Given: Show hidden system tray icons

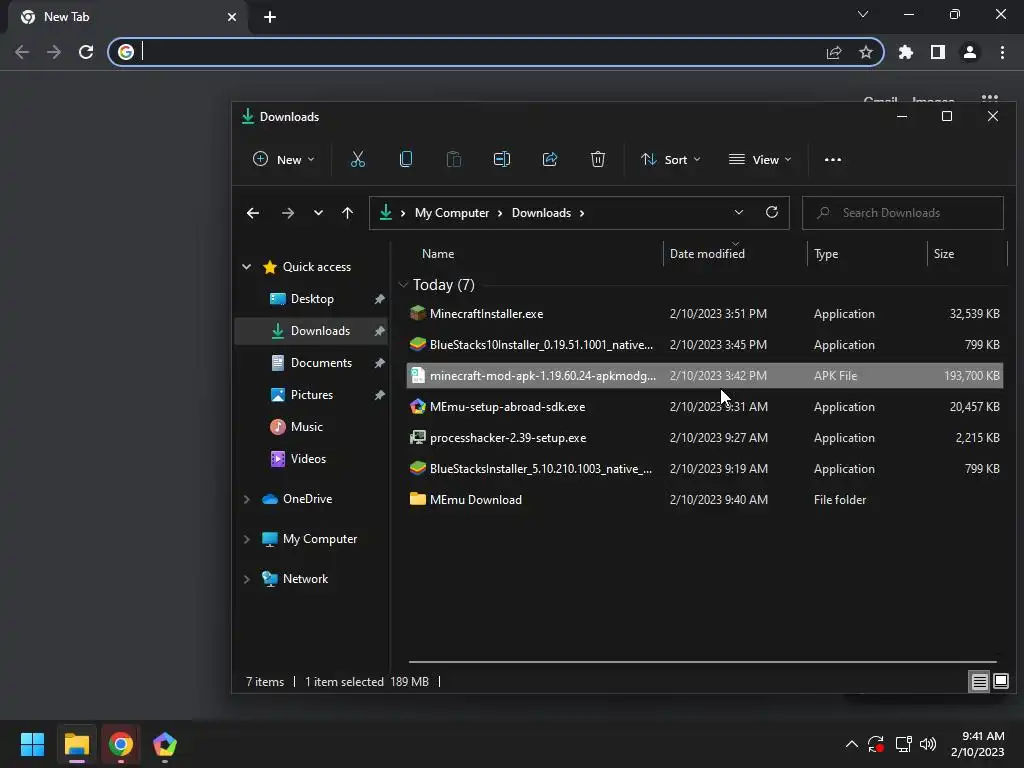Looking at the screenshot, I should pyautogui.click(x=852, y=744).
